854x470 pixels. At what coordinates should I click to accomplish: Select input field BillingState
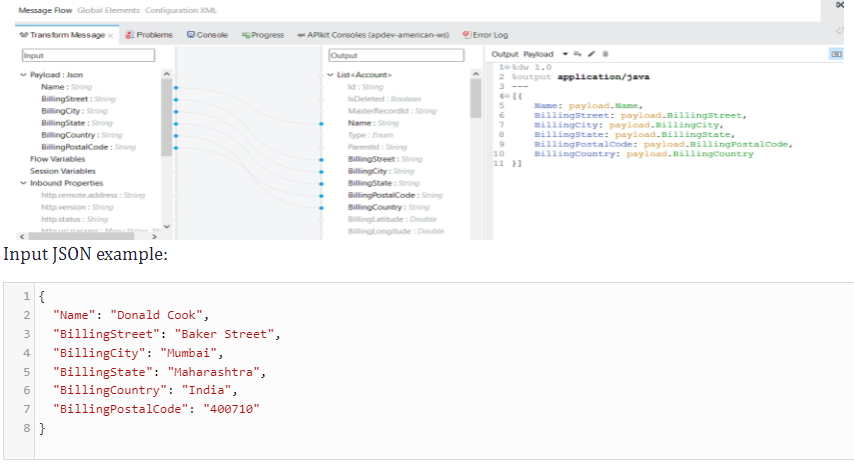click(x=77, y=123)
